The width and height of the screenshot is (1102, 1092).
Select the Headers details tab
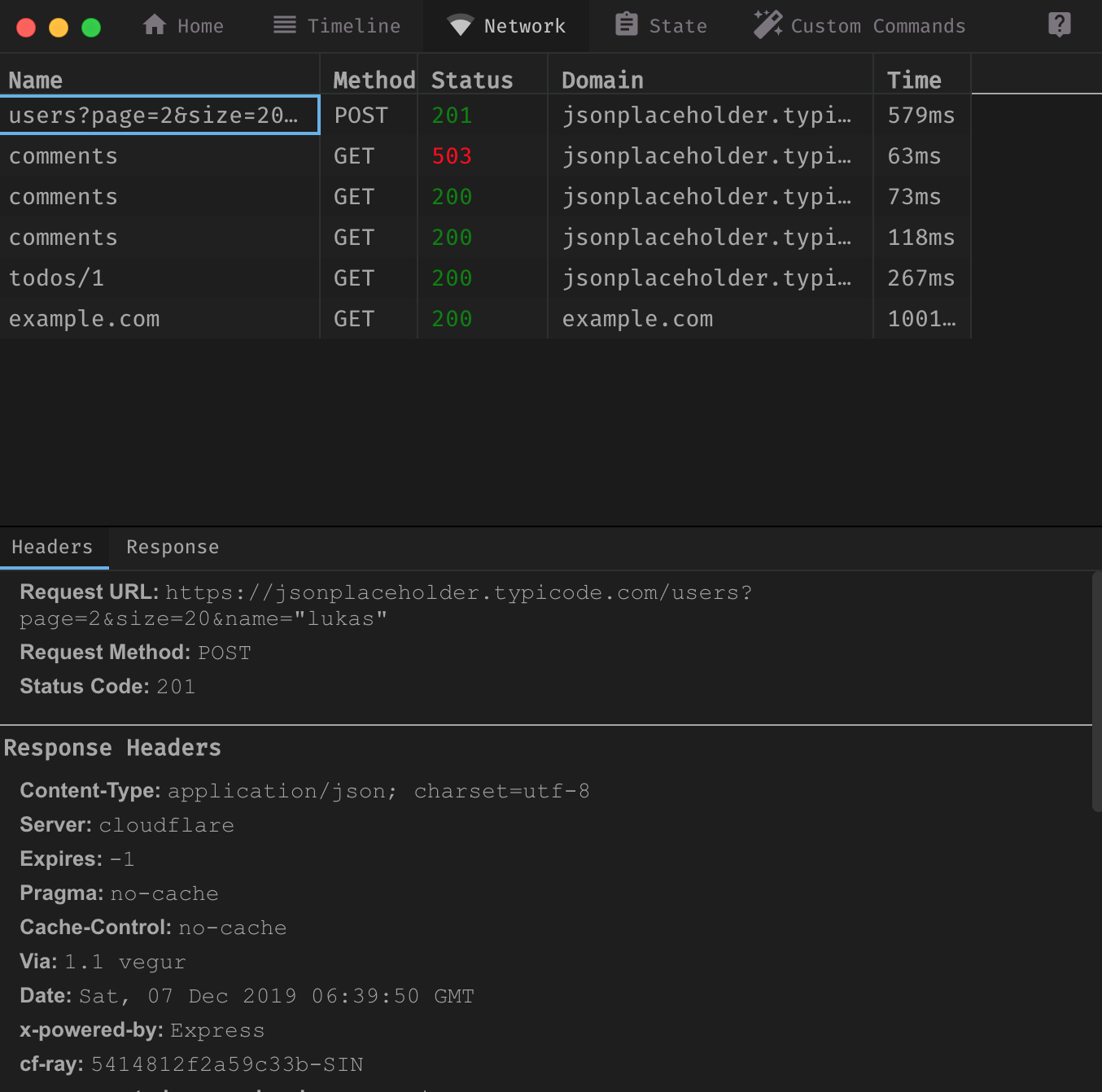[x=54, y=547]
